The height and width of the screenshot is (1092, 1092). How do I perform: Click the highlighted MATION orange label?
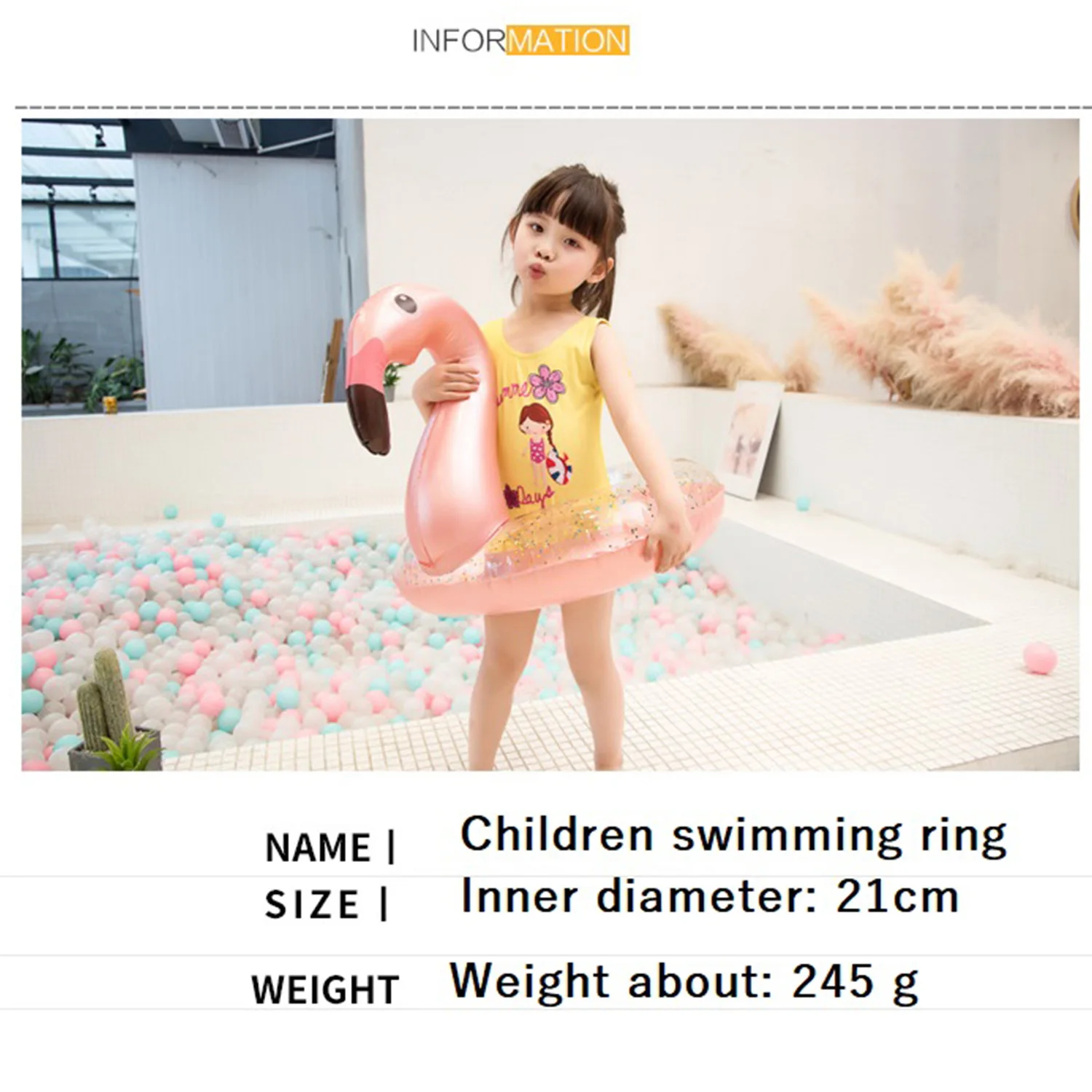(568, 40)
